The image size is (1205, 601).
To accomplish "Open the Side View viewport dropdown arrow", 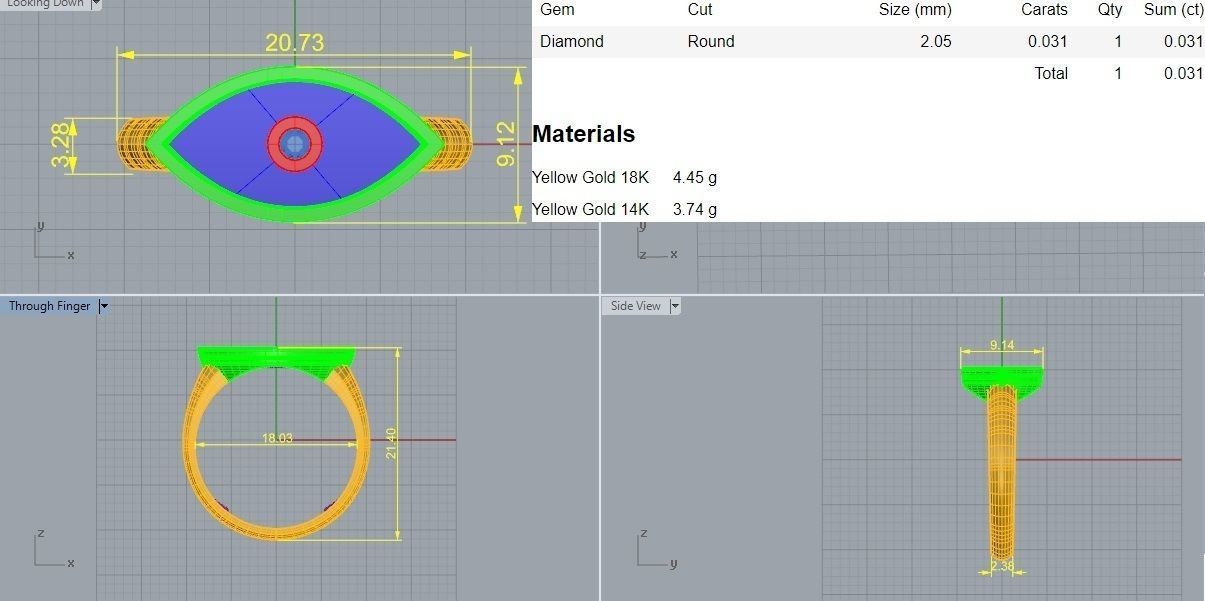I will (675, 306).
